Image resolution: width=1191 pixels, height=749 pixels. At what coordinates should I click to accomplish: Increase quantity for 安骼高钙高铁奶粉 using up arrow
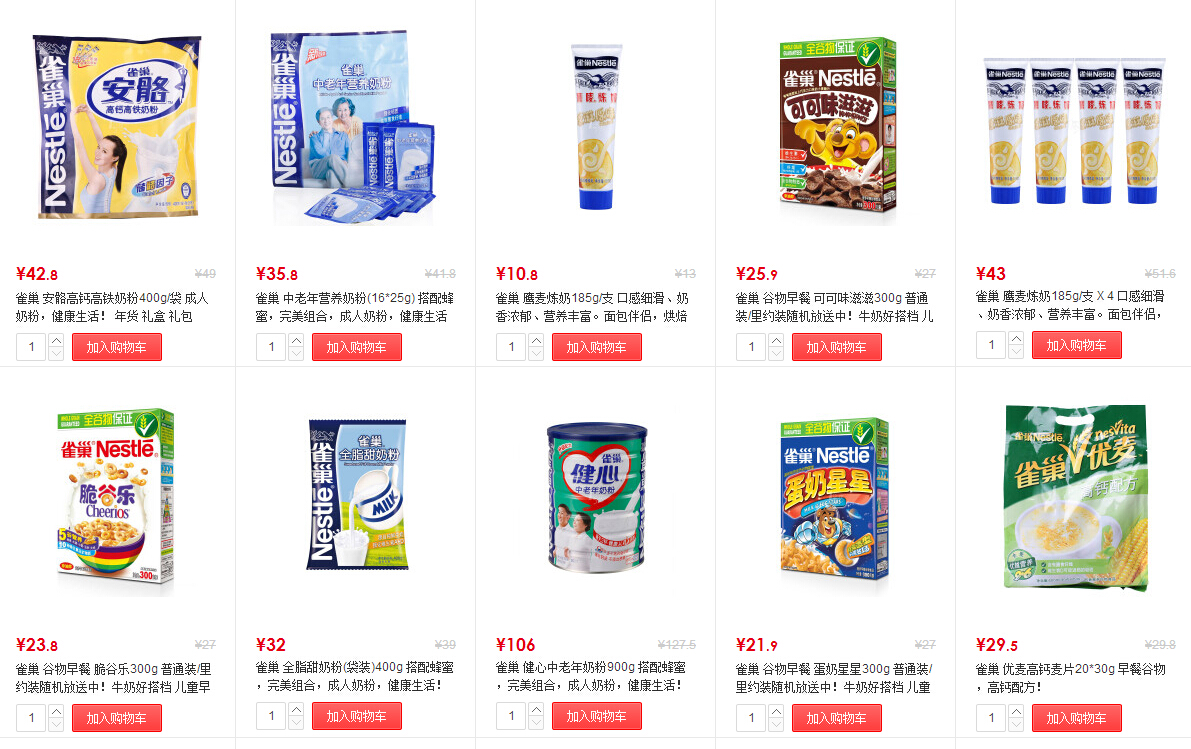pyautogui.click(x=56, y=340)
